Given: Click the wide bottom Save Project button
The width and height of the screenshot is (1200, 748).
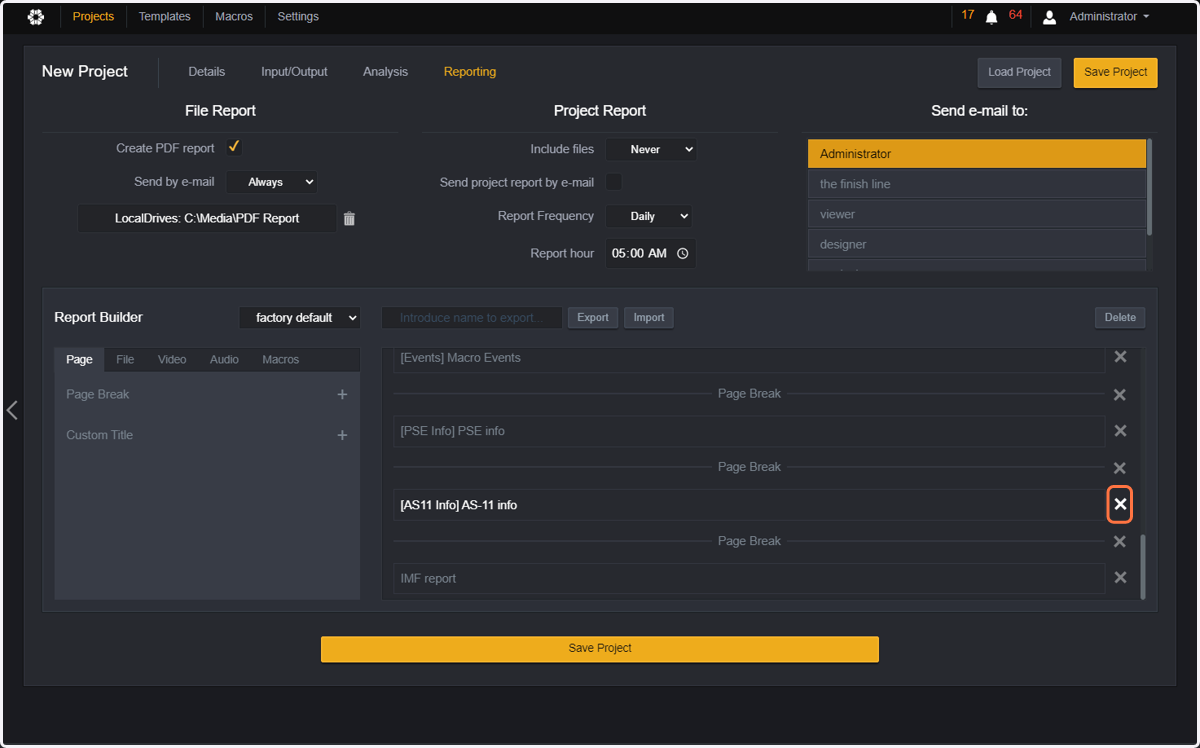Looking at the screenshot, I should (600, 648).
